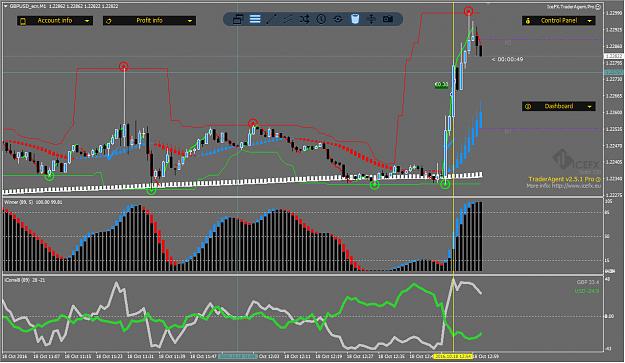Select the trend line drawing tool

click(271, 19)
